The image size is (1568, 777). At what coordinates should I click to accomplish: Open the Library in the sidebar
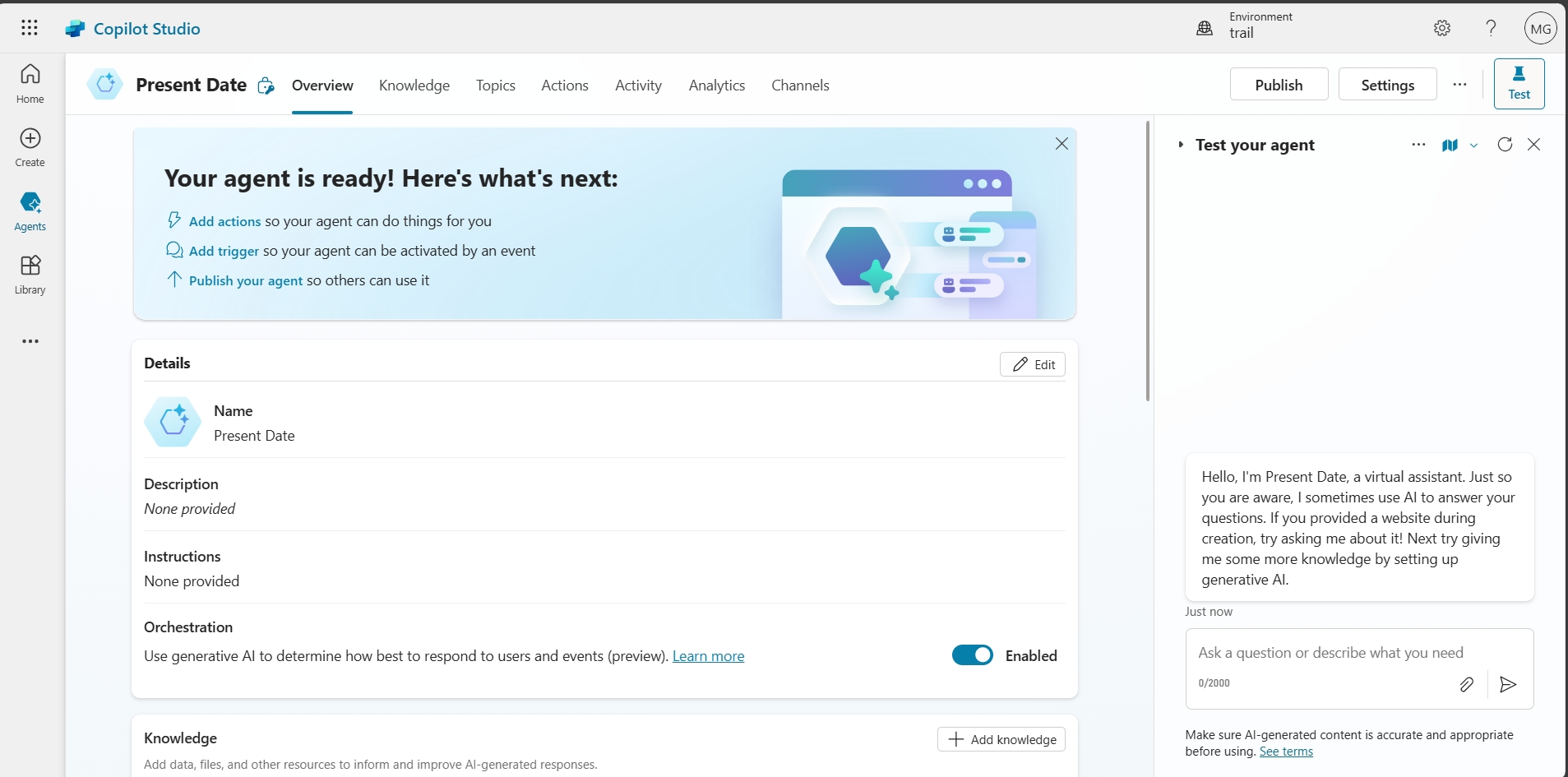pyautogui.click(x=30, y=275)
